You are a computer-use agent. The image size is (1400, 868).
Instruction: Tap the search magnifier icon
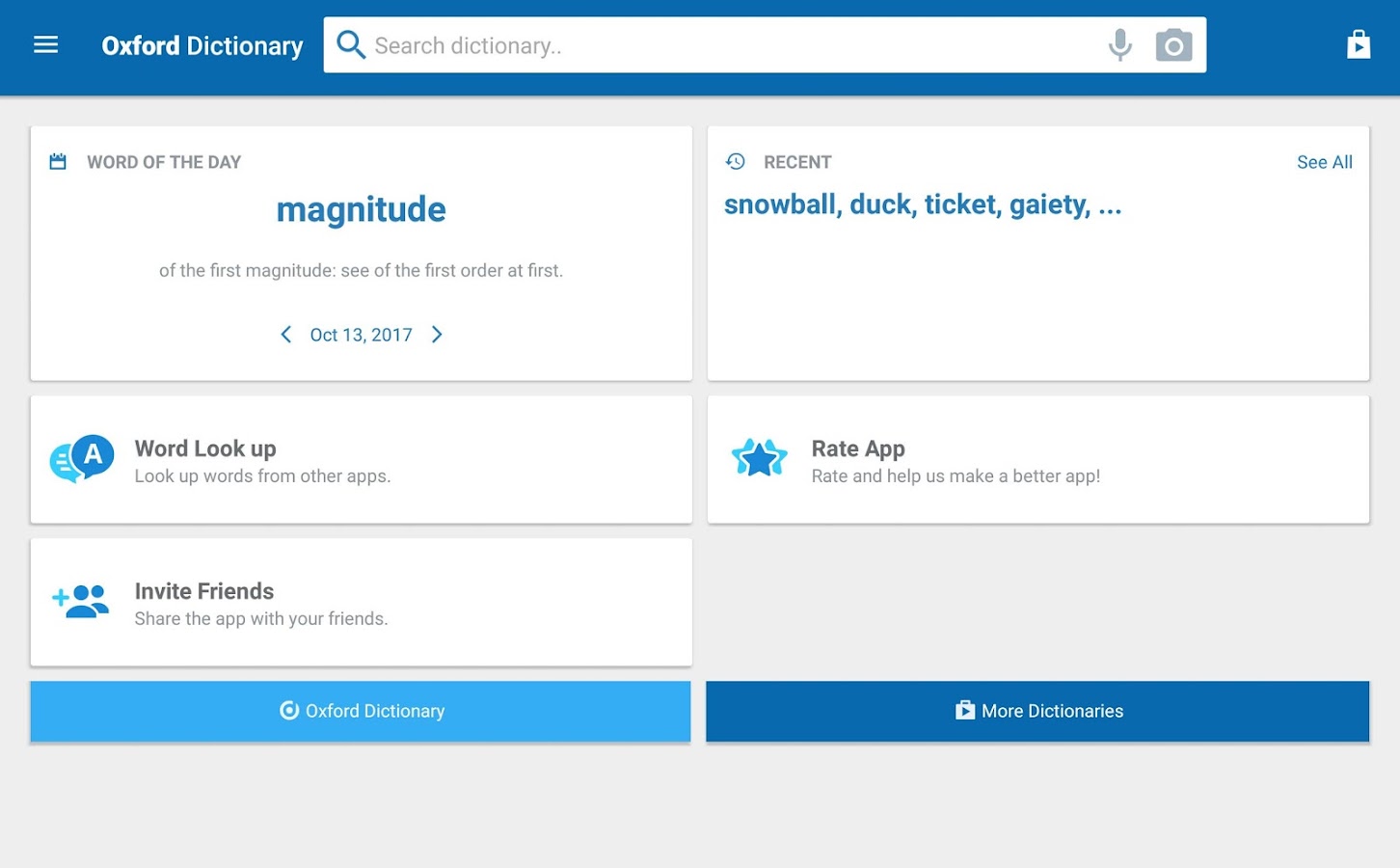pyautogui.click(x=351, y=44)
